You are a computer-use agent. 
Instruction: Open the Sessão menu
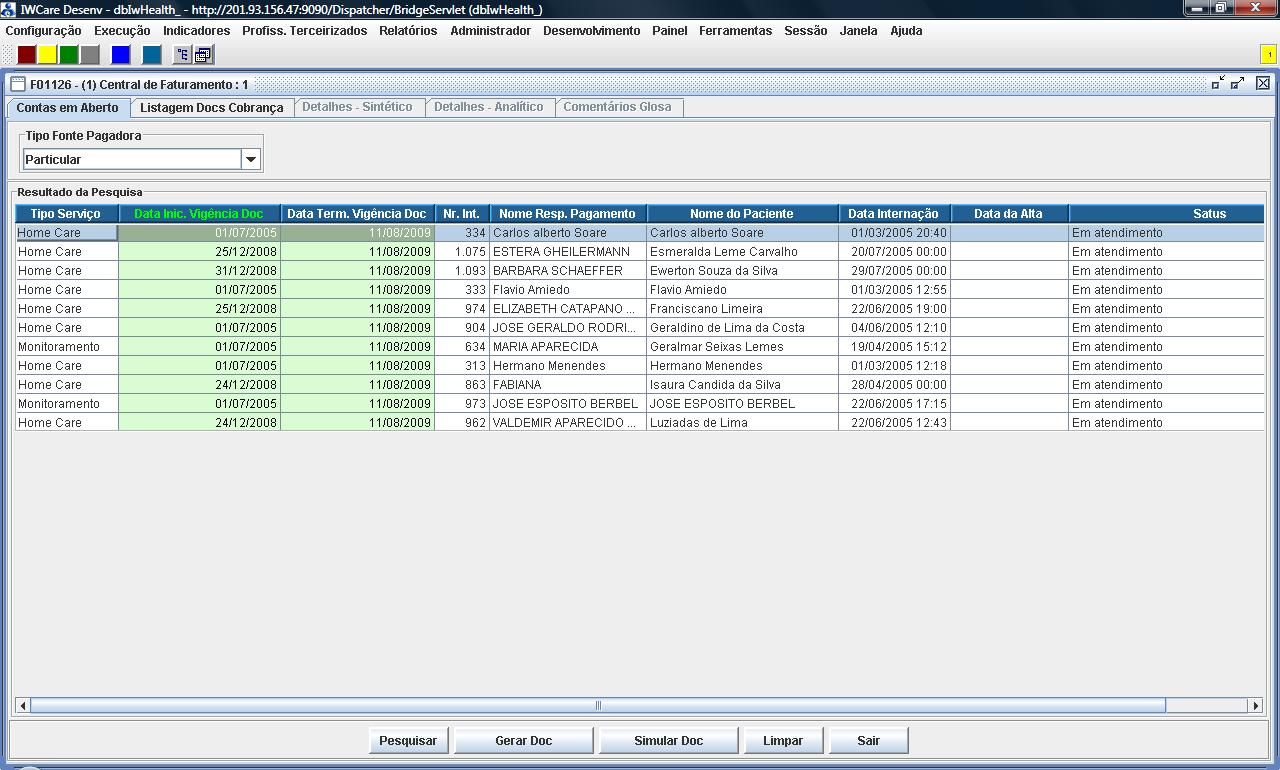806,31
